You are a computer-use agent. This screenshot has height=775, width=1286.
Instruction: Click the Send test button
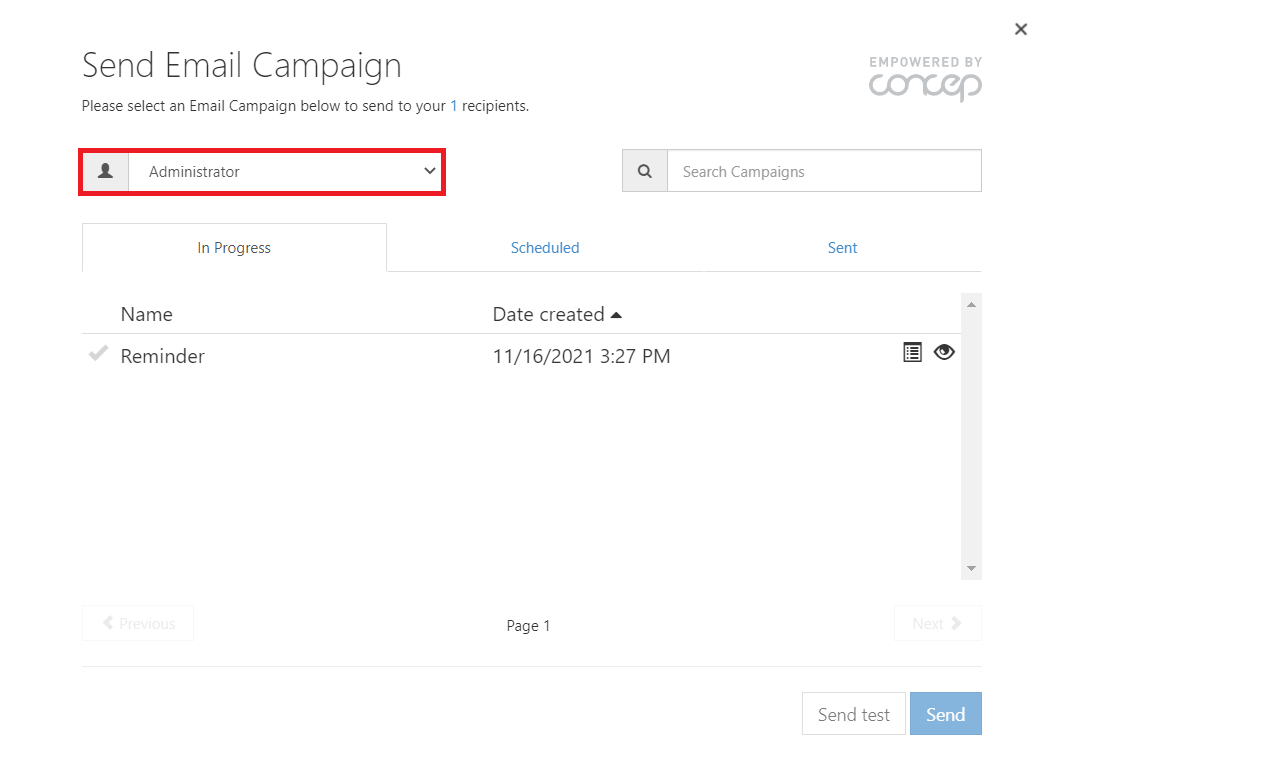pos(854,714)
